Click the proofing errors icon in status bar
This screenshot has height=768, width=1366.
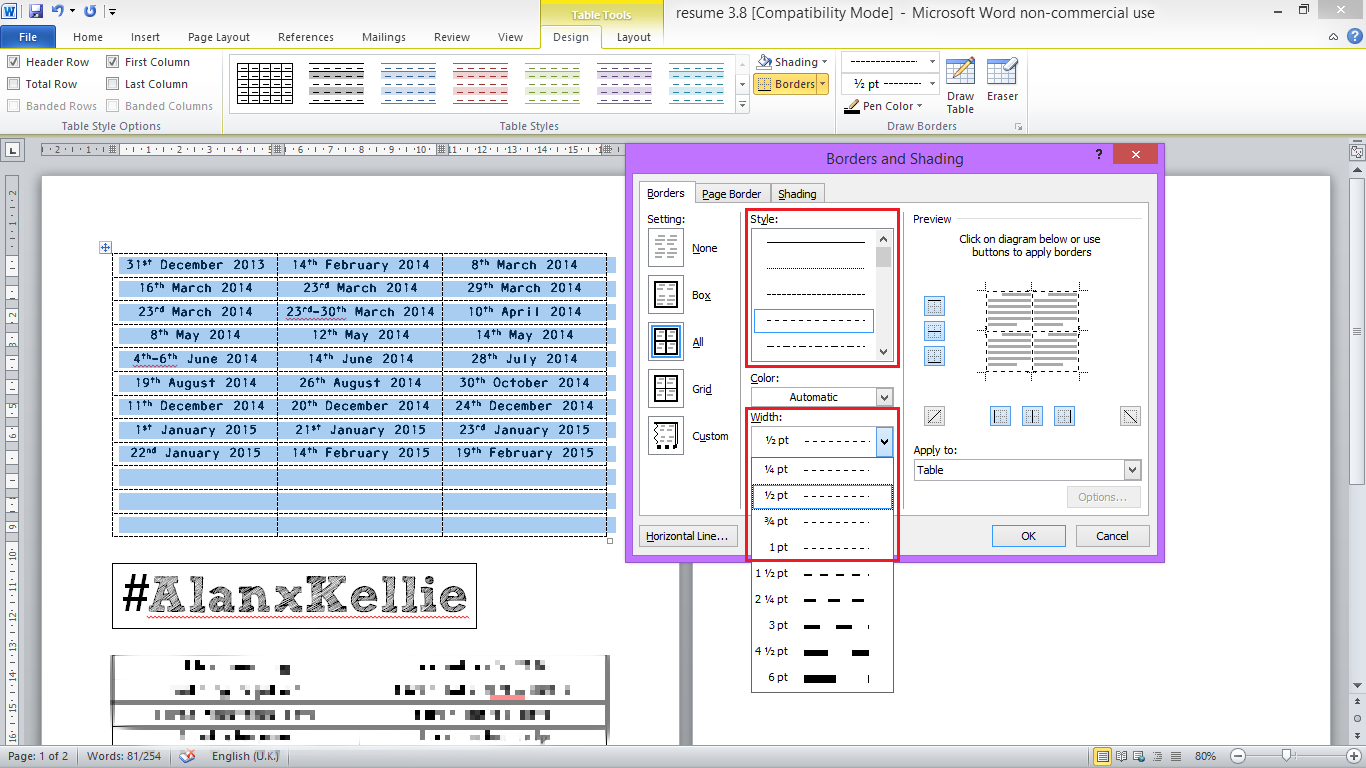187,756
